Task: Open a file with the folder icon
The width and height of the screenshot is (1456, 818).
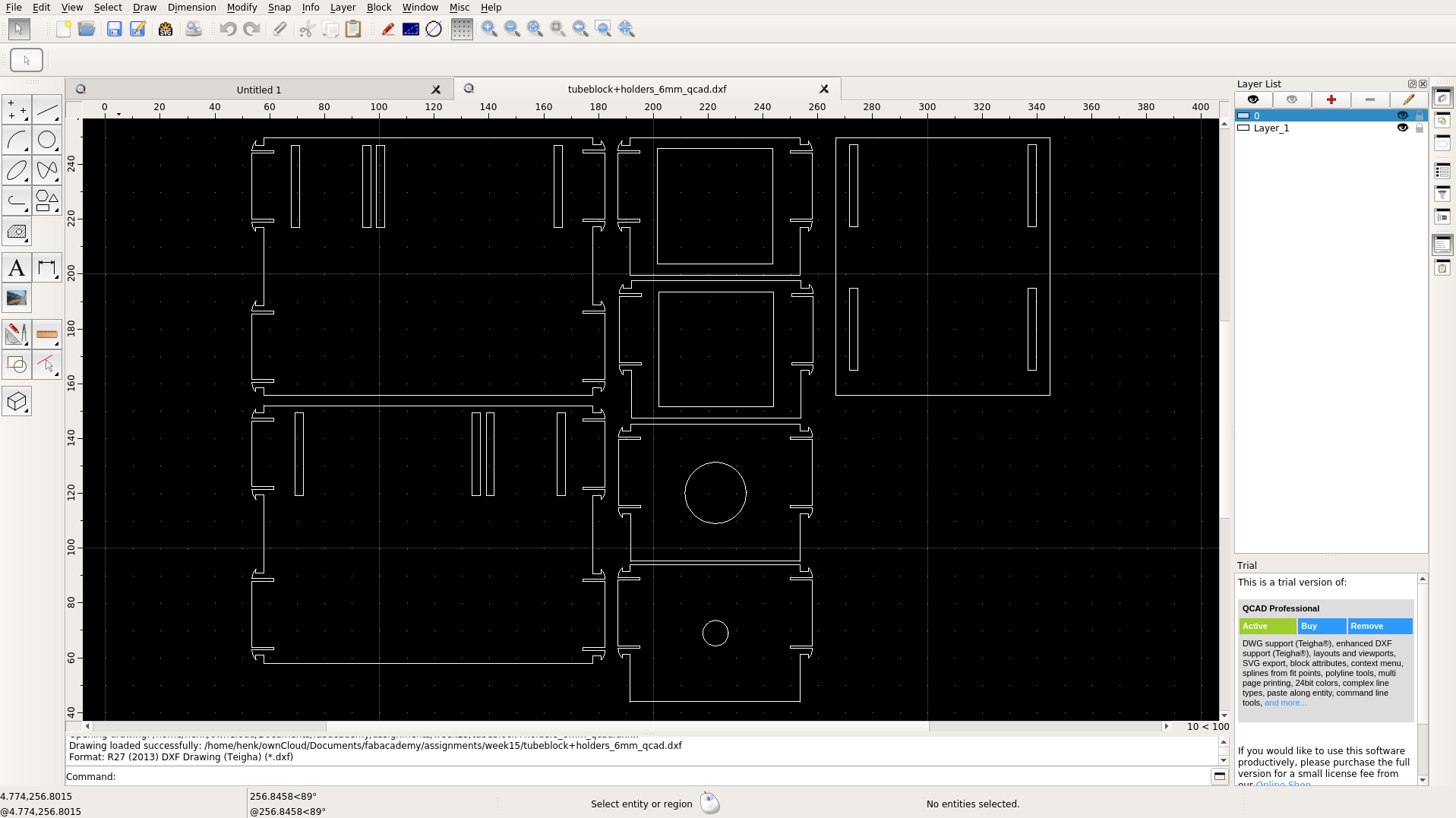Action: click(x=87, y=29)
